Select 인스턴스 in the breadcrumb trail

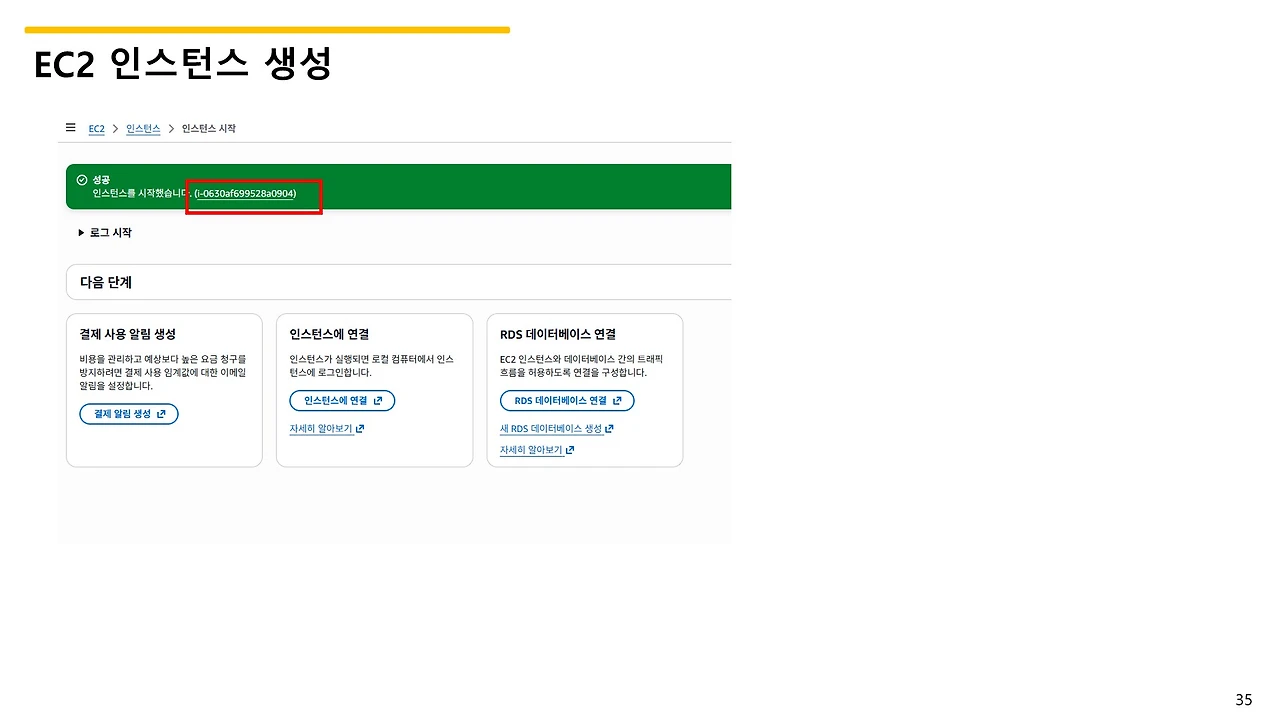143,128
